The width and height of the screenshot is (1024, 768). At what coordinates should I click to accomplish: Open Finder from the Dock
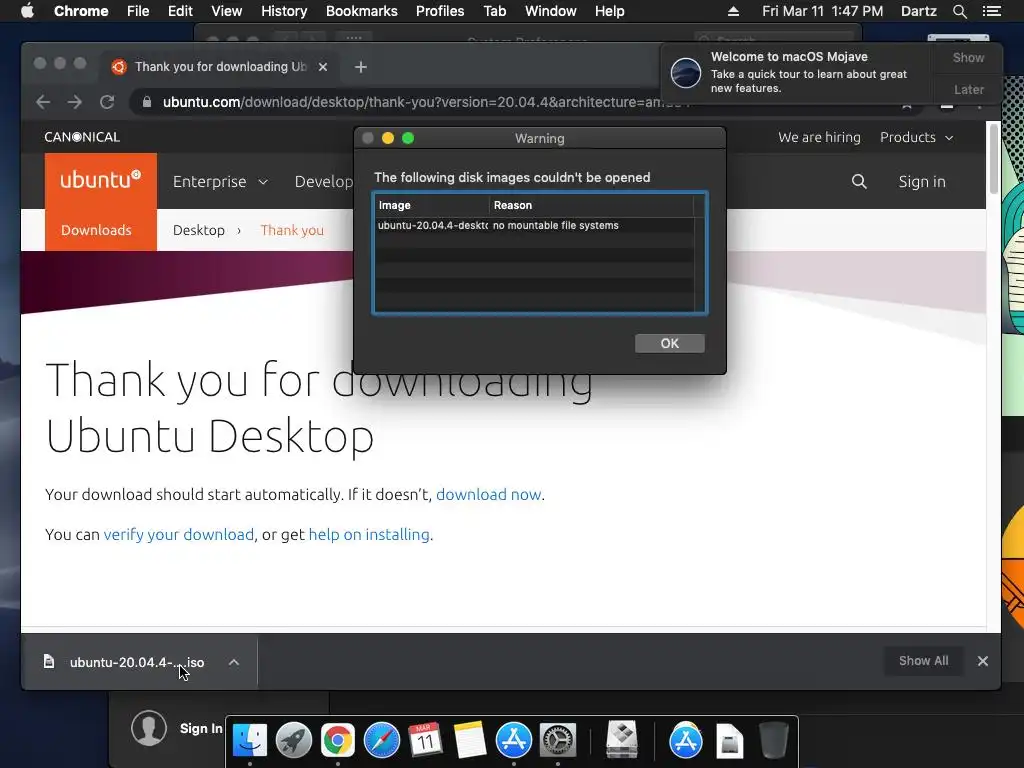click(x=250, y=740)
